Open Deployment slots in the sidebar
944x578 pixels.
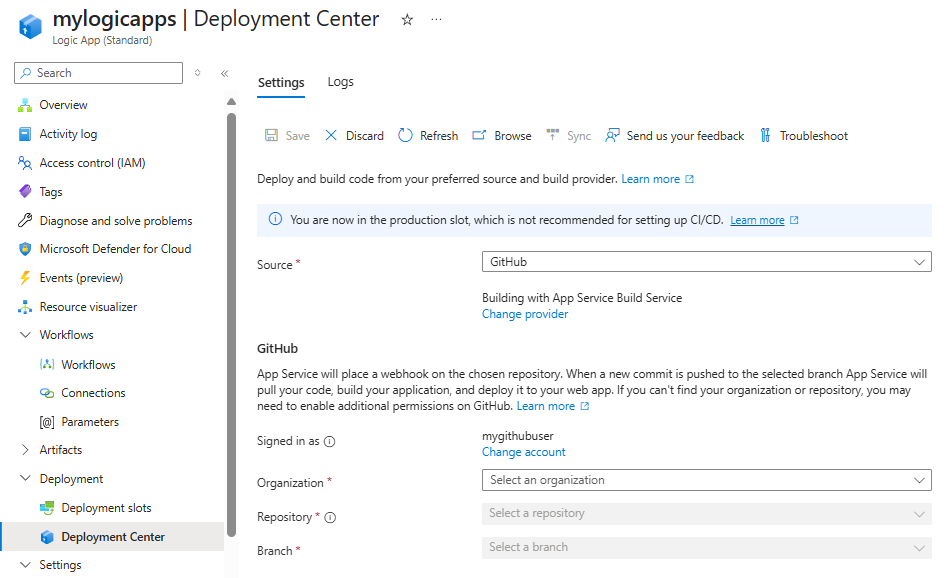(x=106, y=508)
